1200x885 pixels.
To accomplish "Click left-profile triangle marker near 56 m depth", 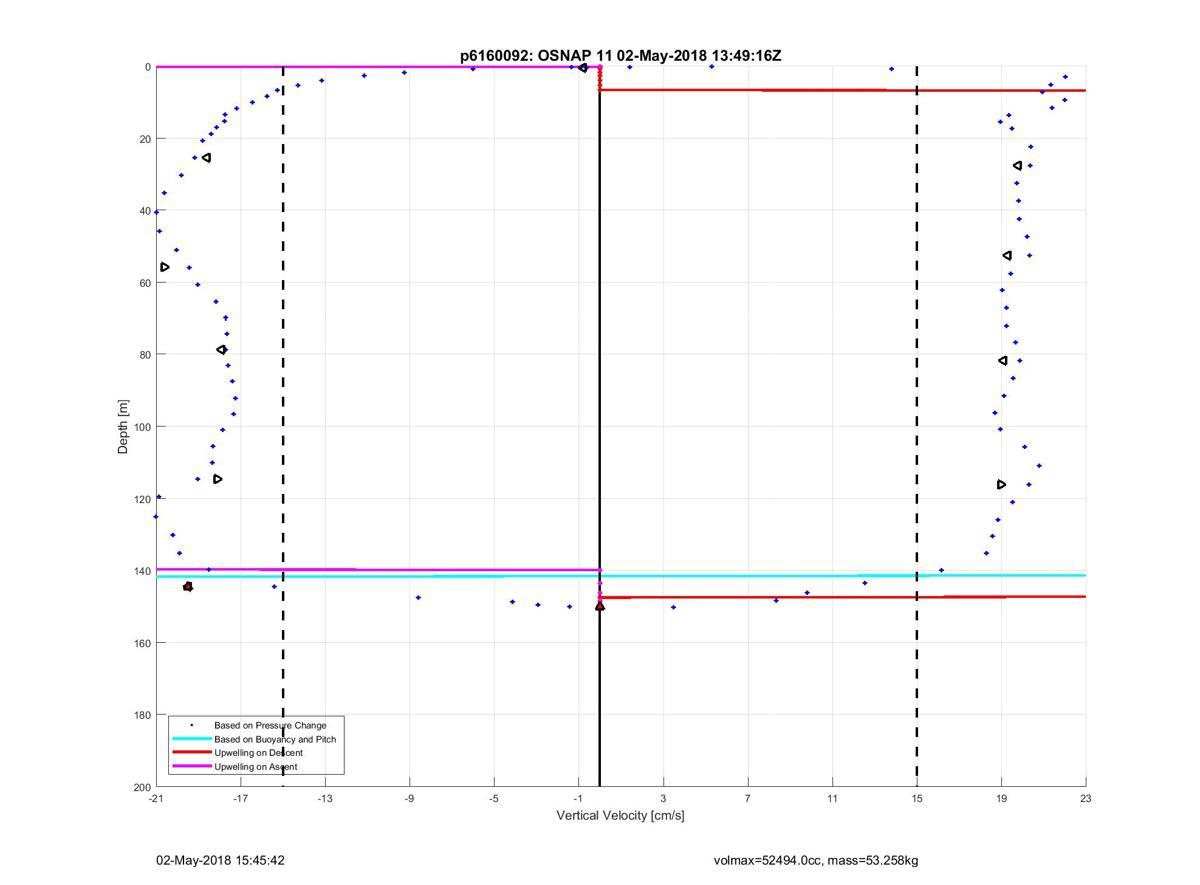I will click(x=165, y=267).
